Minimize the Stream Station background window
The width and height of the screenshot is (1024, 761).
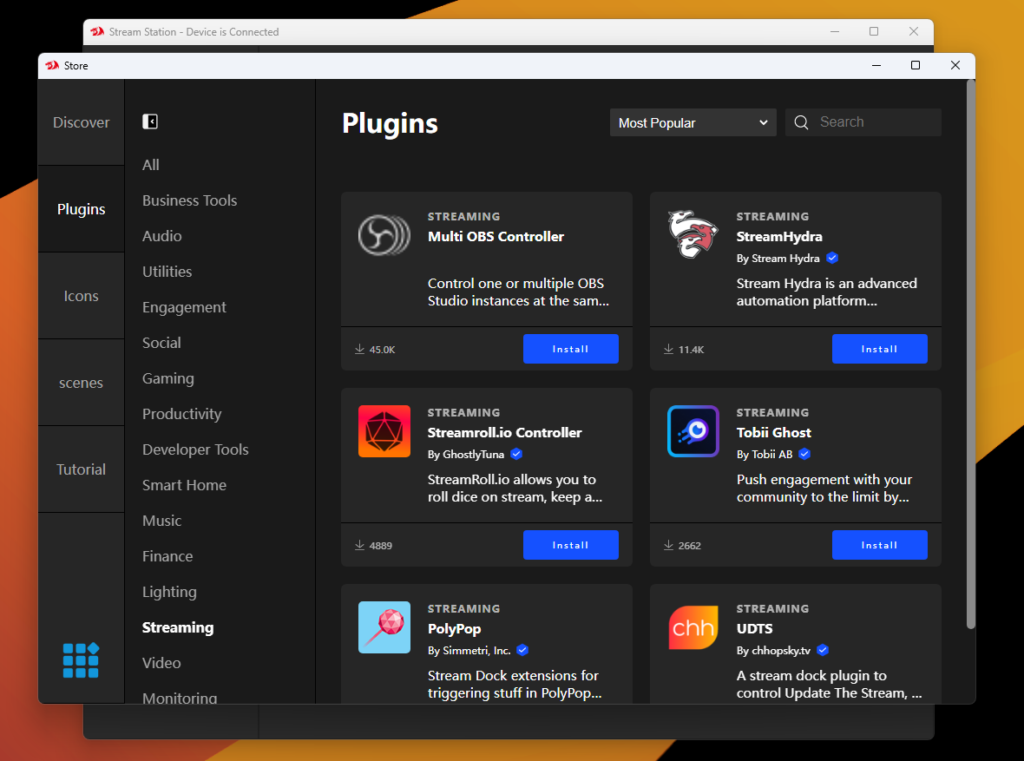835,31
